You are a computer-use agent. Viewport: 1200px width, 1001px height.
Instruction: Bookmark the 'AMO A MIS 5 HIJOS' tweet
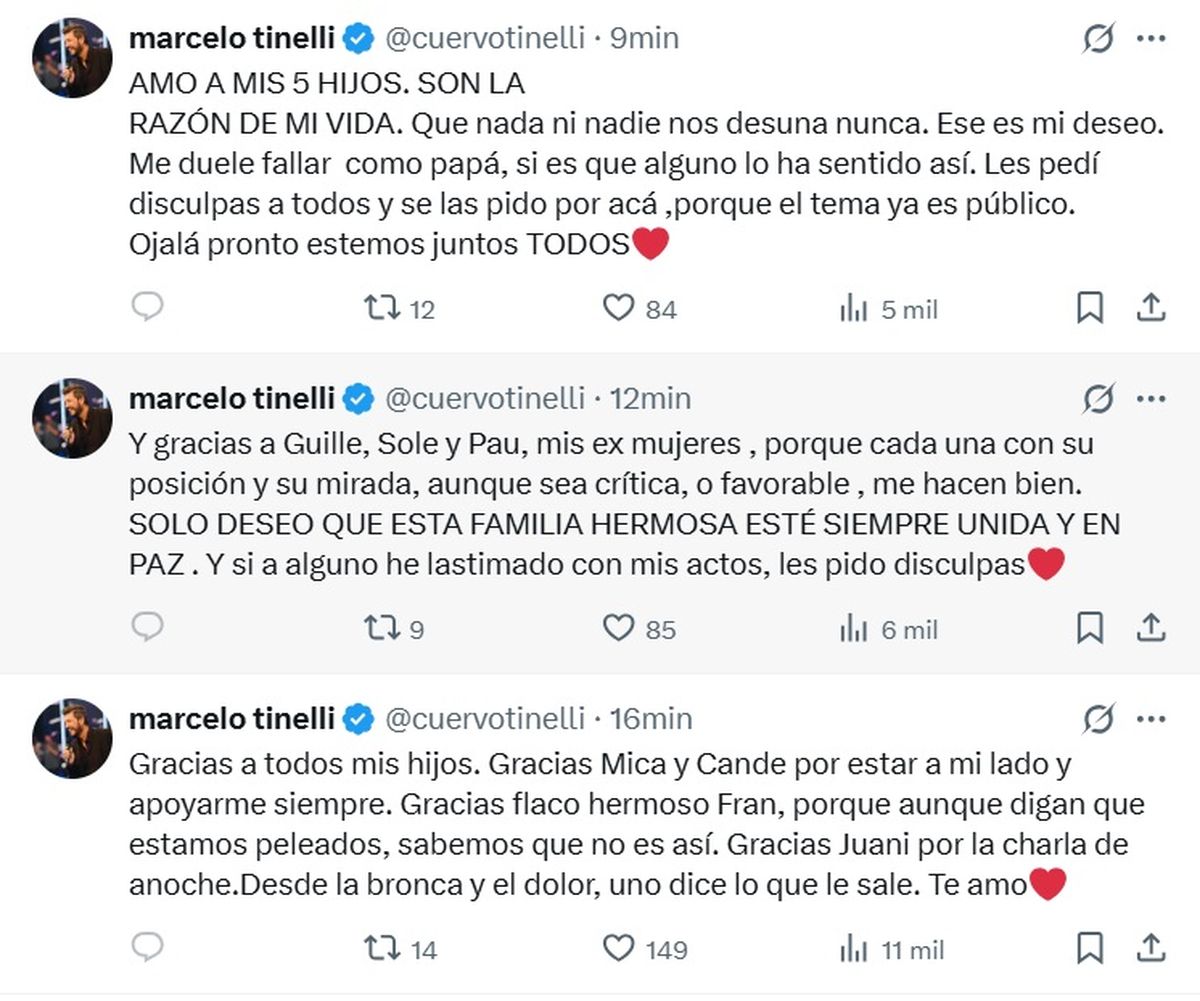(x=1089, y=308)
